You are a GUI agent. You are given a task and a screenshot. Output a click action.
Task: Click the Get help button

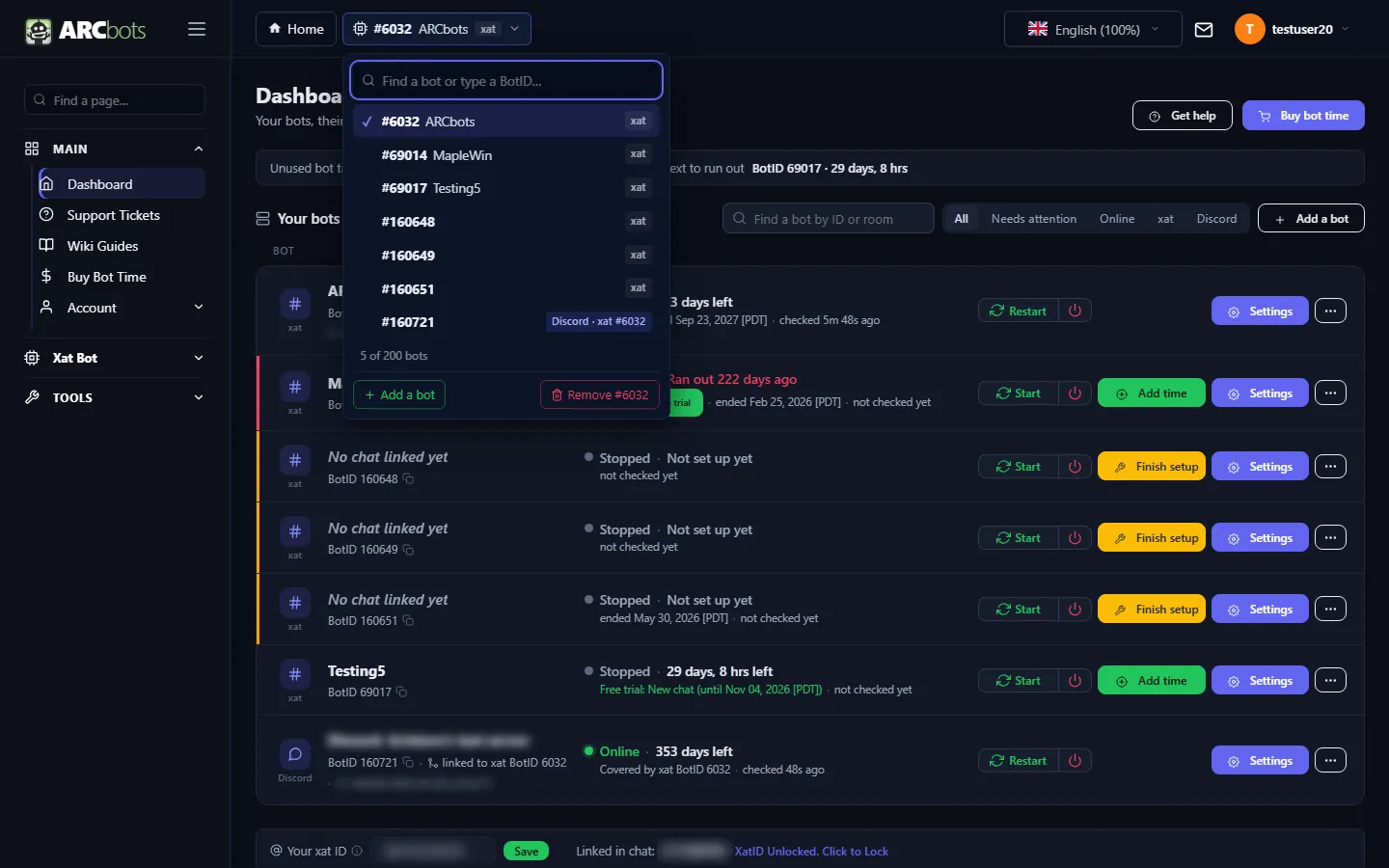(x=1183, y=116)
